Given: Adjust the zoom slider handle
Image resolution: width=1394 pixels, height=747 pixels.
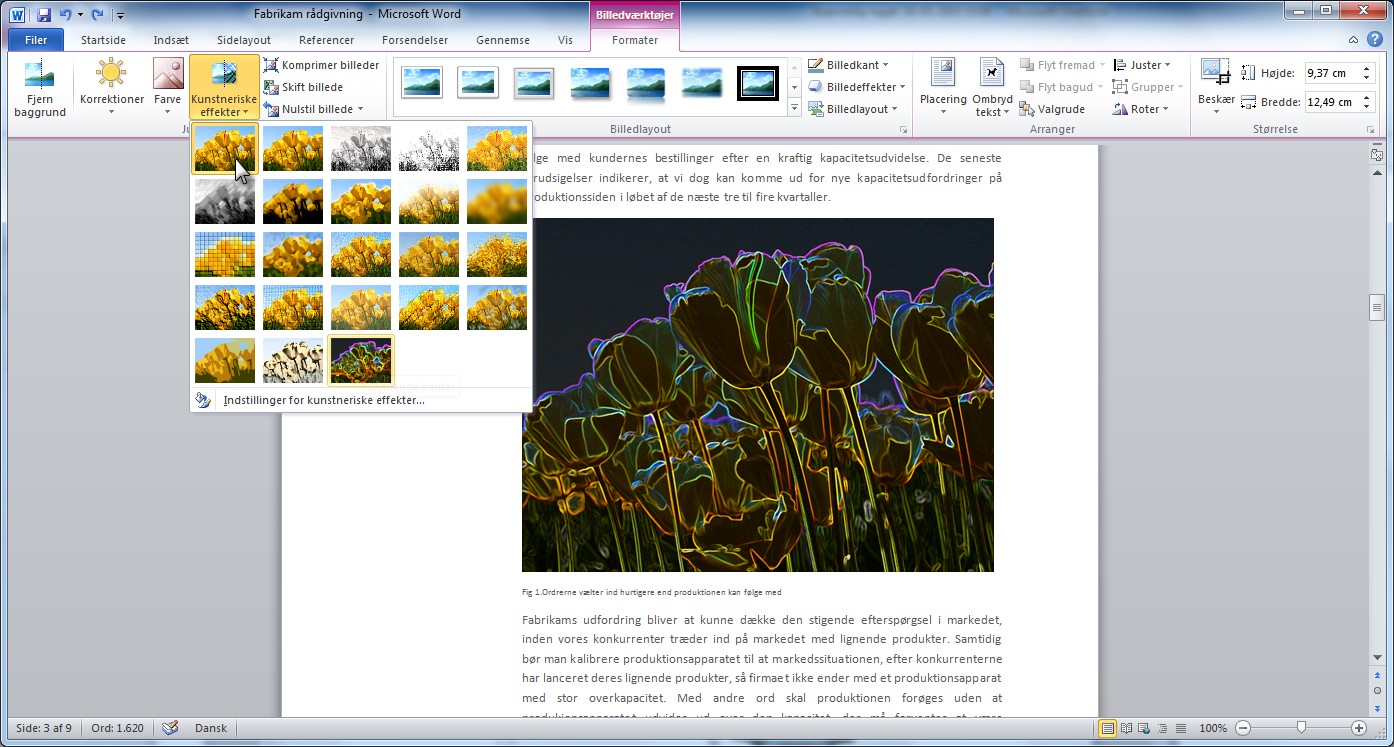Looking at the screenshot, I should coord(1300,728).
